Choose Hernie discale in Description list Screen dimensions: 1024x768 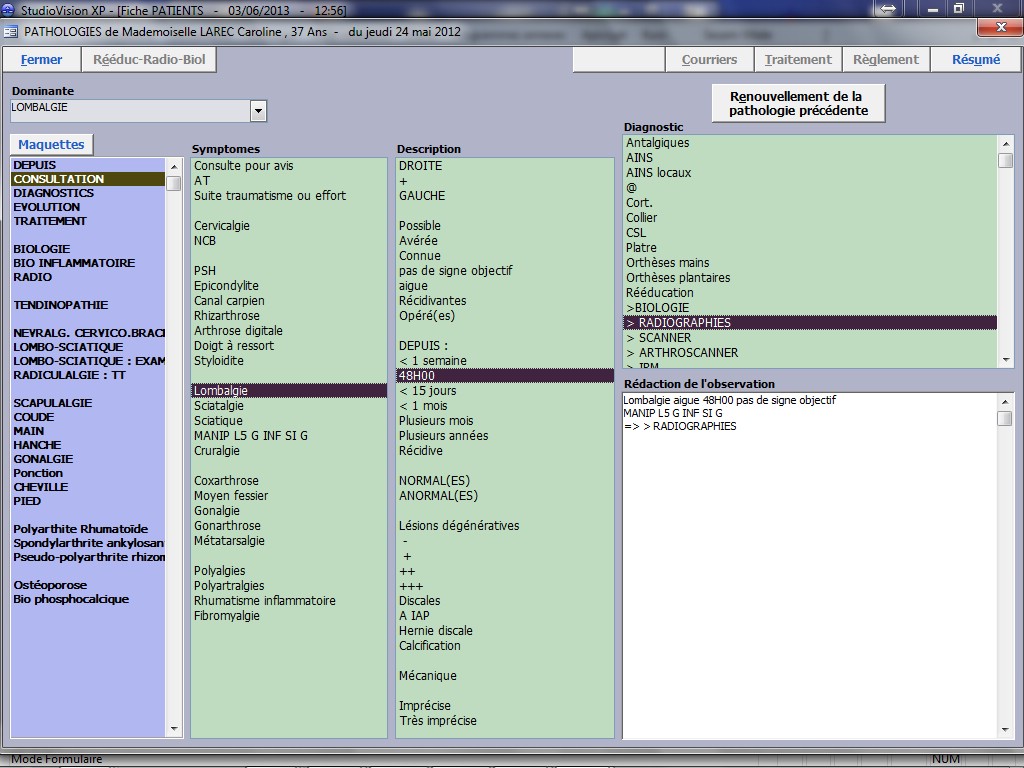coord(436,631)
